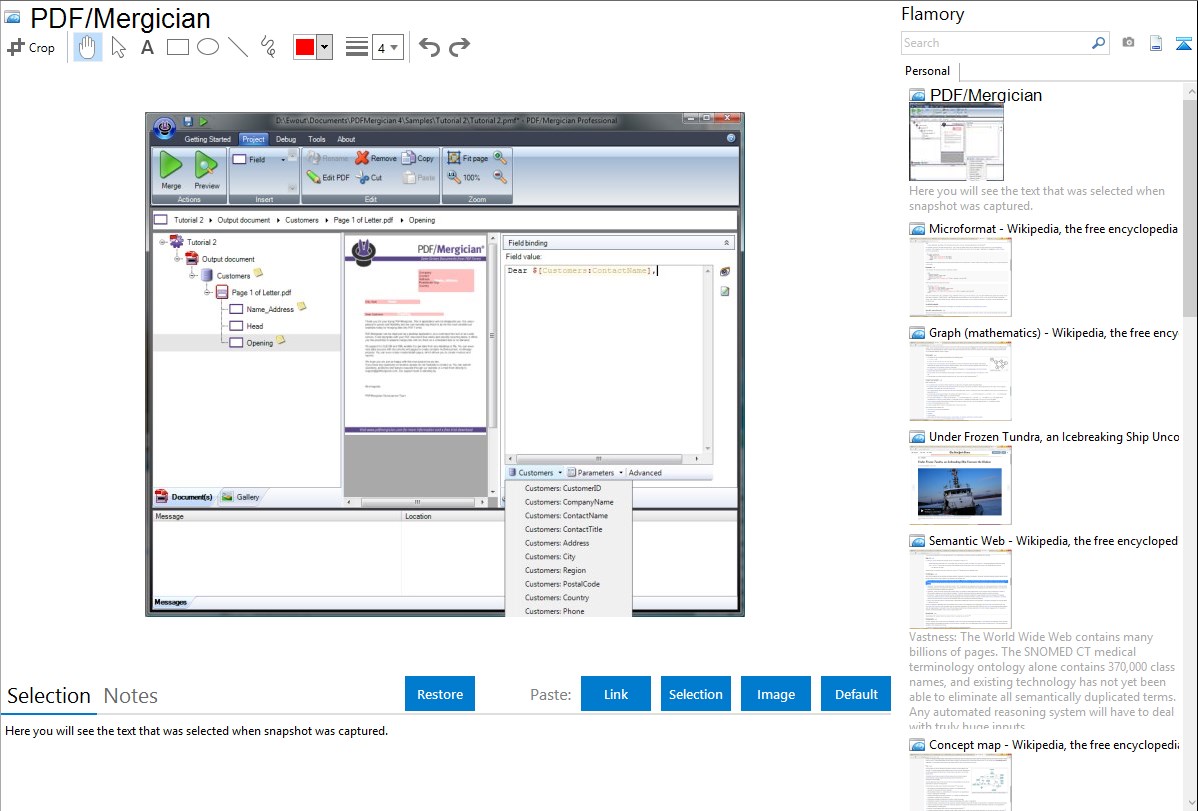Select the straight line tool
The image size is (1198, 811).
[238, 47]
